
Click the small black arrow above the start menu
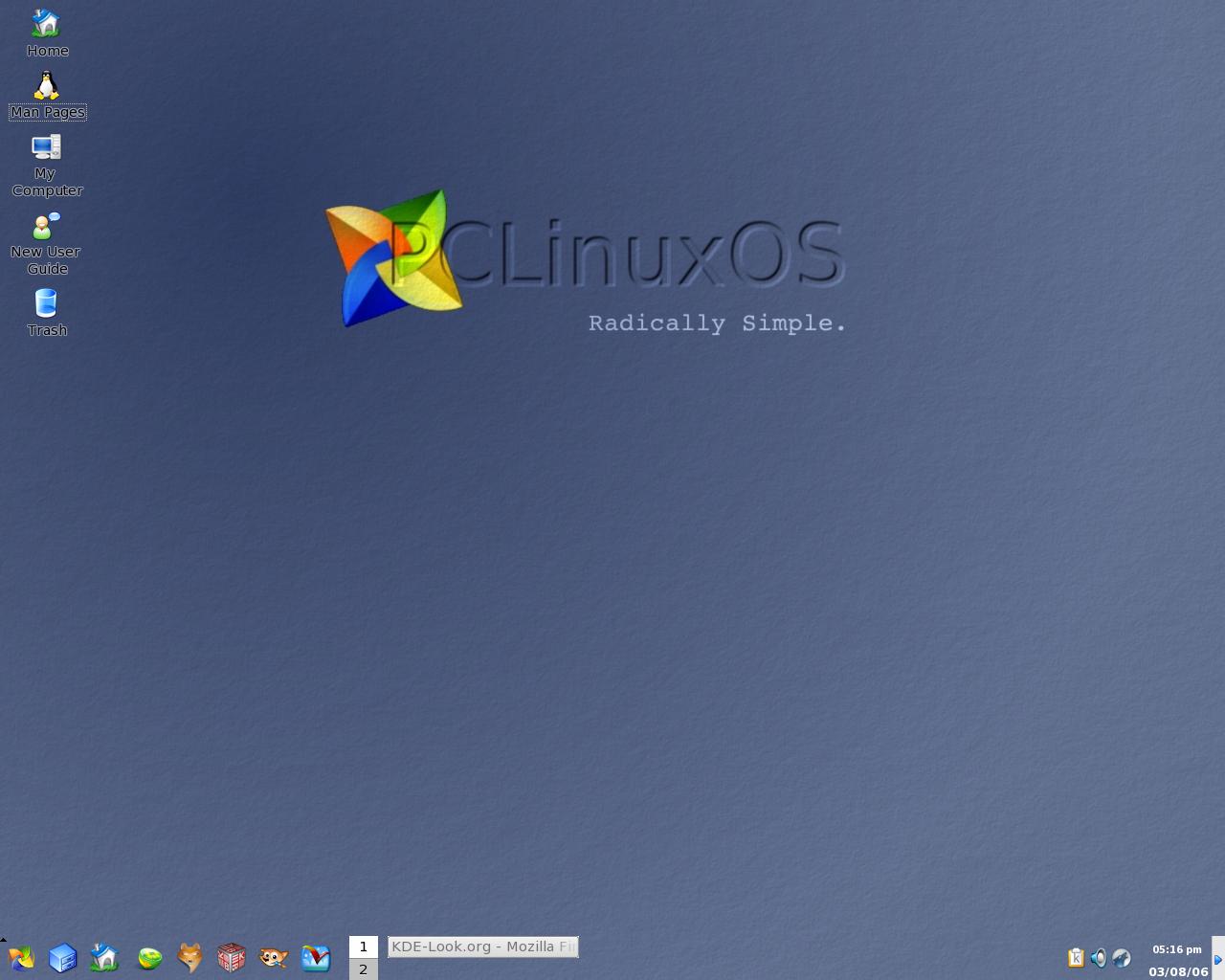[4, 940]
